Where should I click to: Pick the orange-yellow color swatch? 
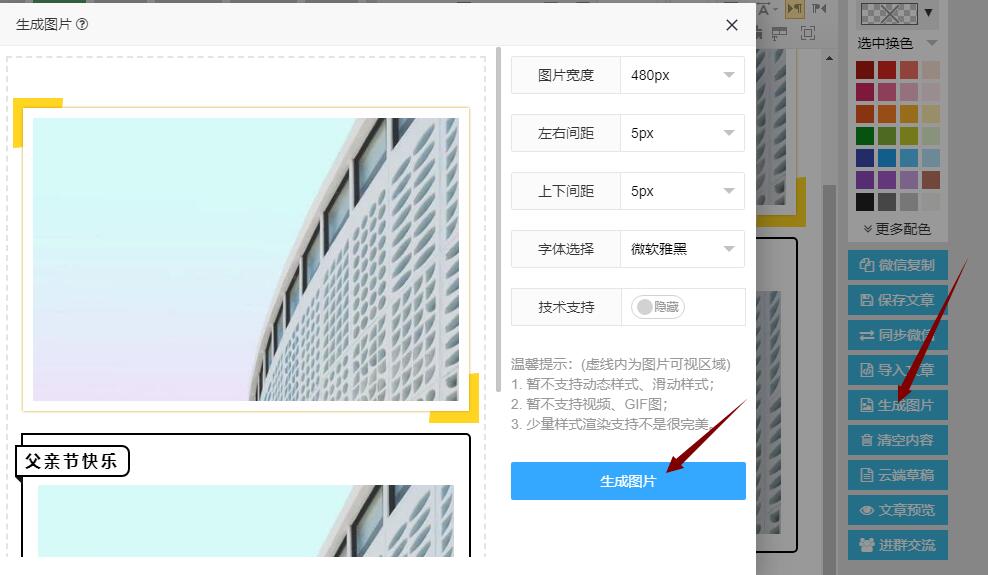pyautogui.click(x=909, y=114)
